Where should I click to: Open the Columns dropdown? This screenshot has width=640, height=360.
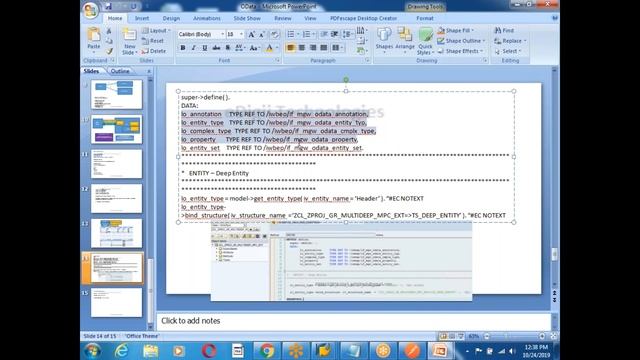[x=337, y=48]
